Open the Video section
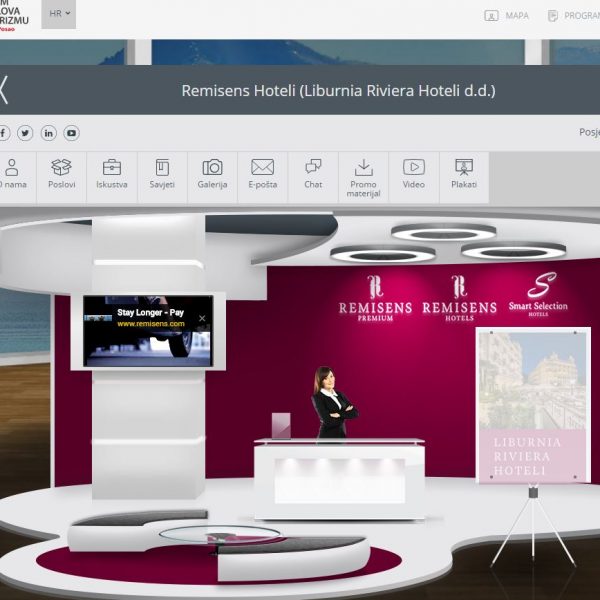Viewport: 600px width, 600px height. [414, 177]
